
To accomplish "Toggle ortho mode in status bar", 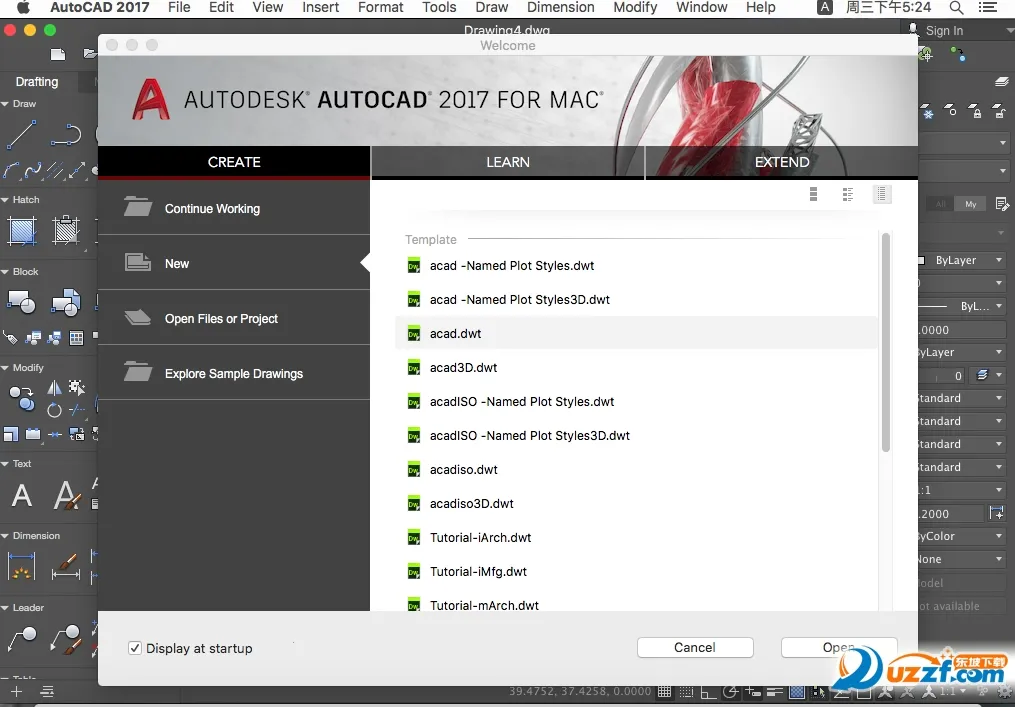I will (x=708, y=691).
